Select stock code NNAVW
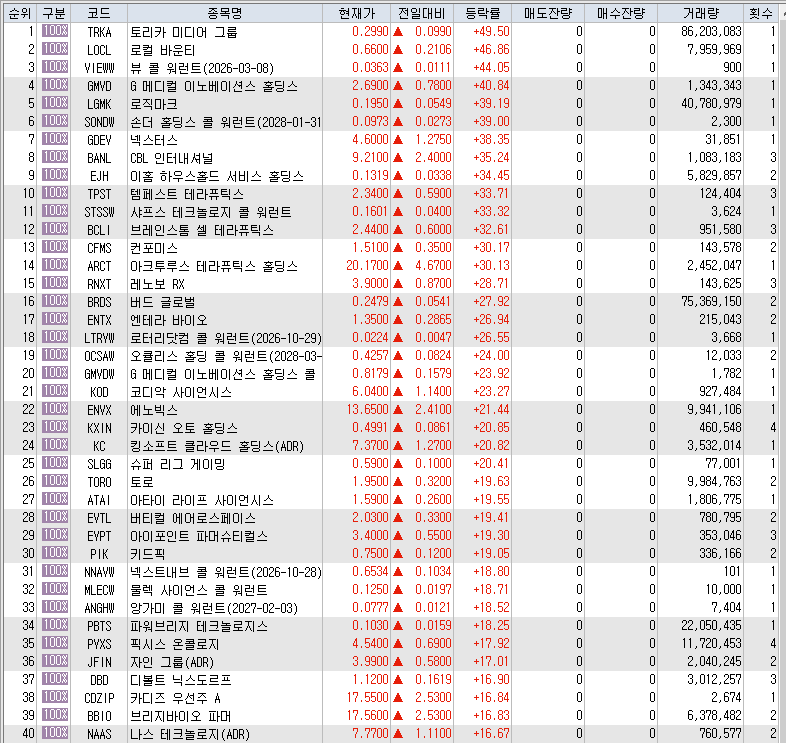The image size is (786, 743). [x=99, y=572]
